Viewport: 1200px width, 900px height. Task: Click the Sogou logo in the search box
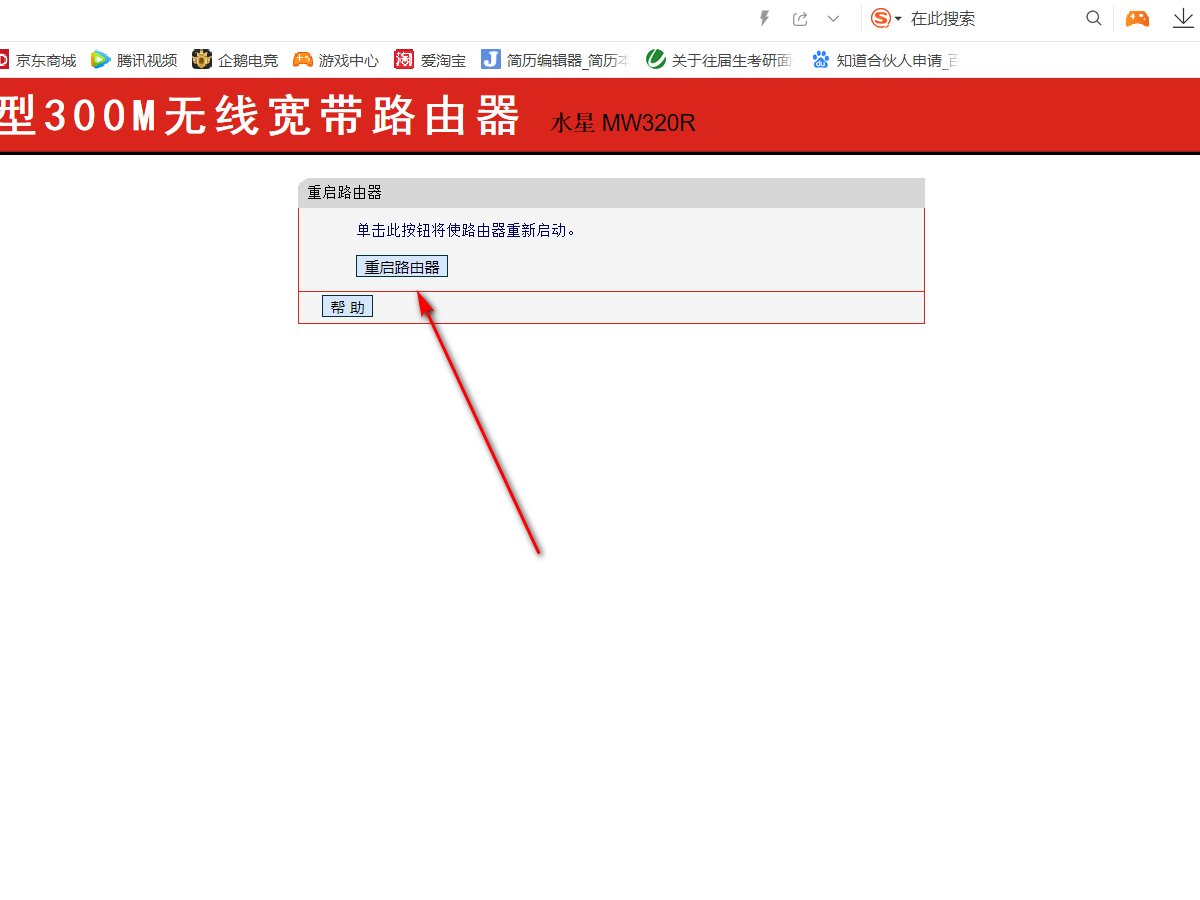tap(881, 18)
